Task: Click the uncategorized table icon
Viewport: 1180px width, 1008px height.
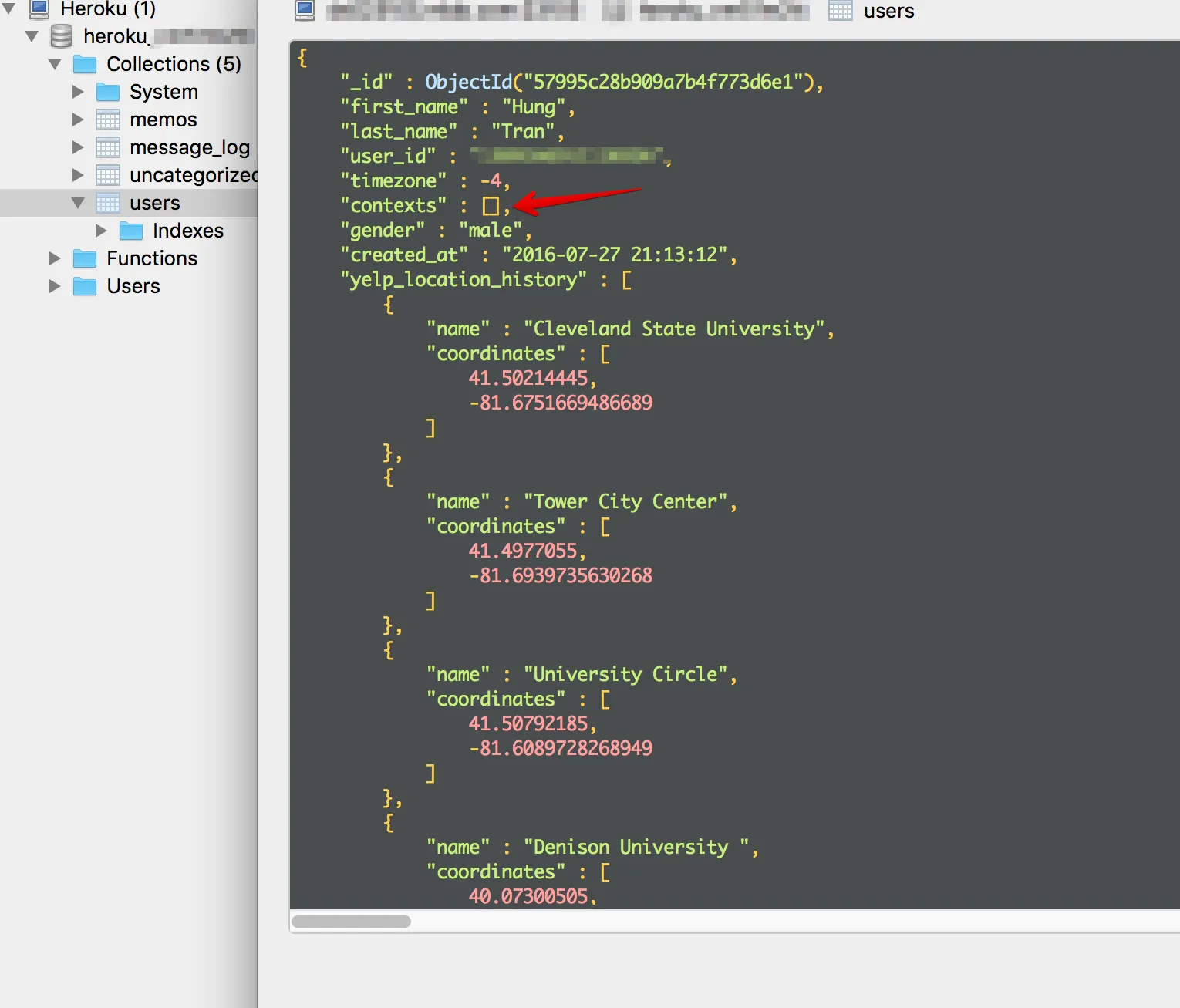Action: [108, 175]
